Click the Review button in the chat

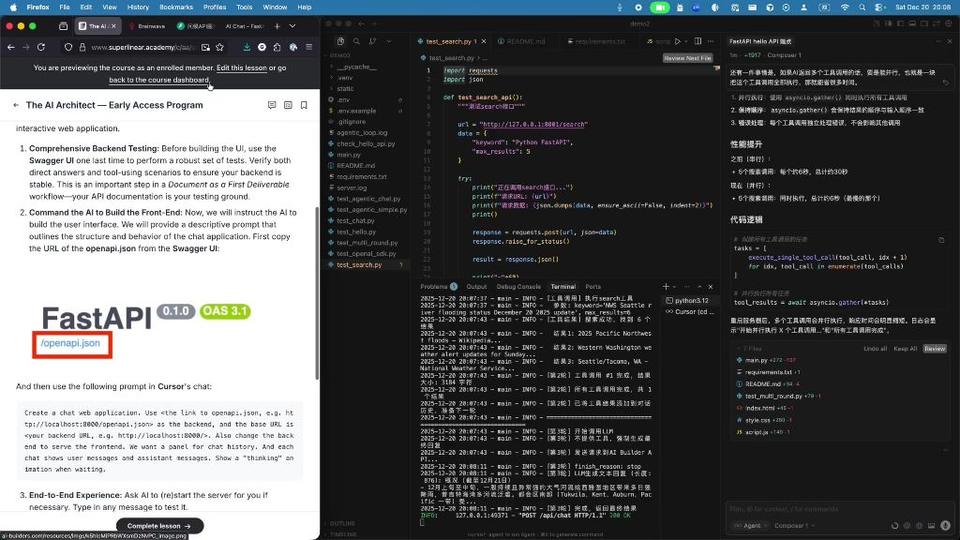934,348
